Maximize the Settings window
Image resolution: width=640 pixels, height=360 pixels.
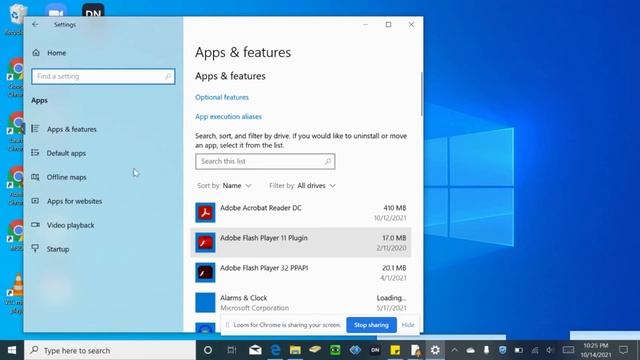point(389,24)
